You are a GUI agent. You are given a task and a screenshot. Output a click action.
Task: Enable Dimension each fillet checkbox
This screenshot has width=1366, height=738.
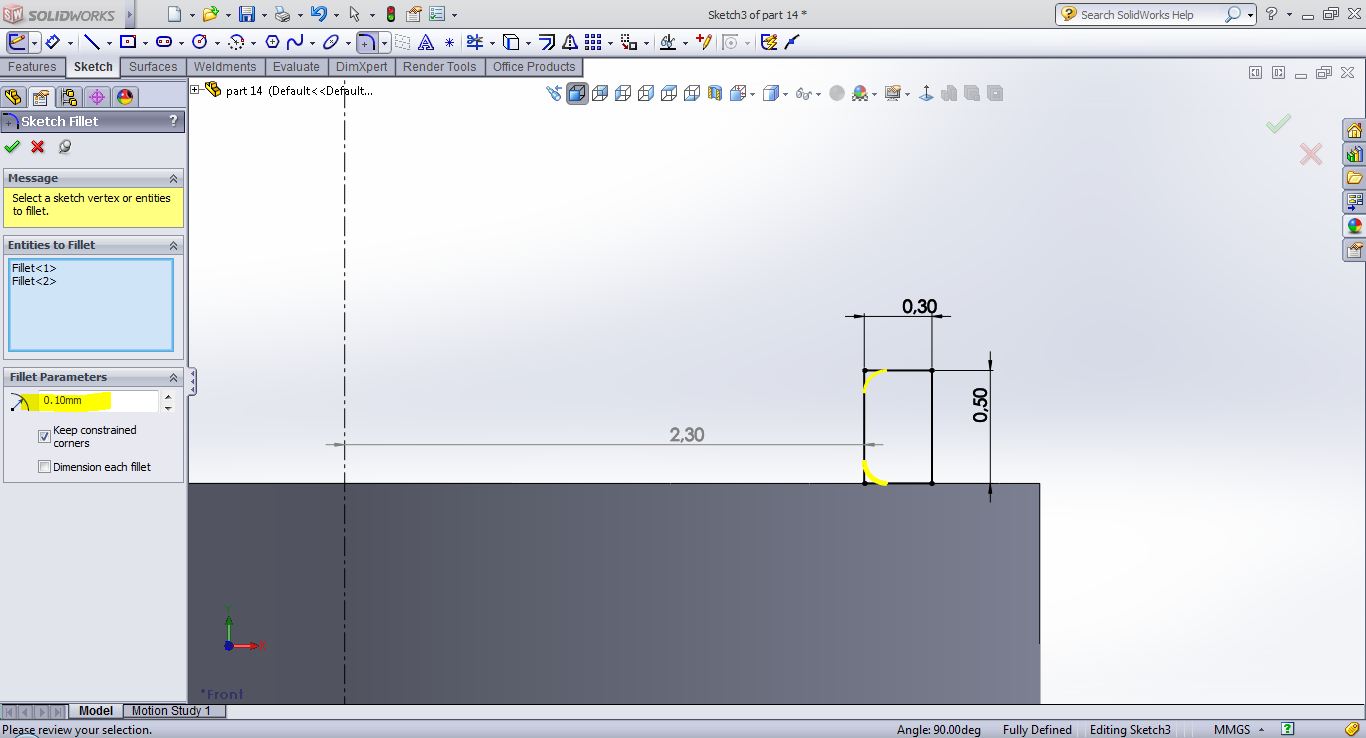[44, 467]
